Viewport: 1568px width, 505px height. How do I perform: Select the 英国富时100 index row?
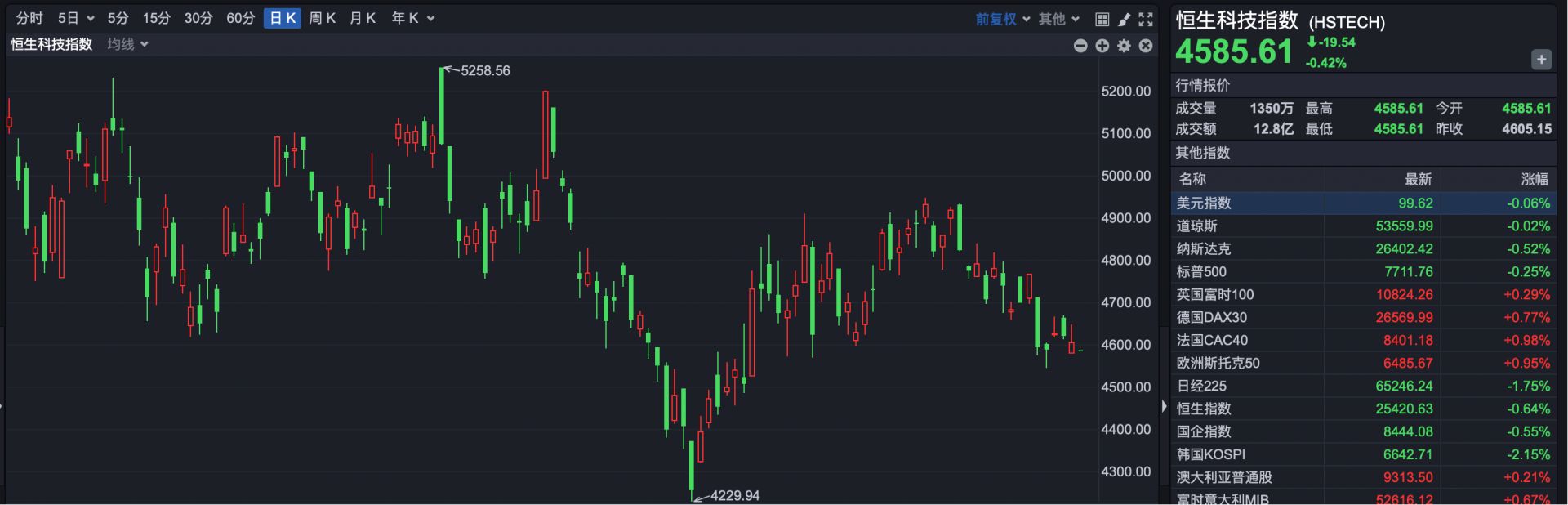tap(1363, 294)
